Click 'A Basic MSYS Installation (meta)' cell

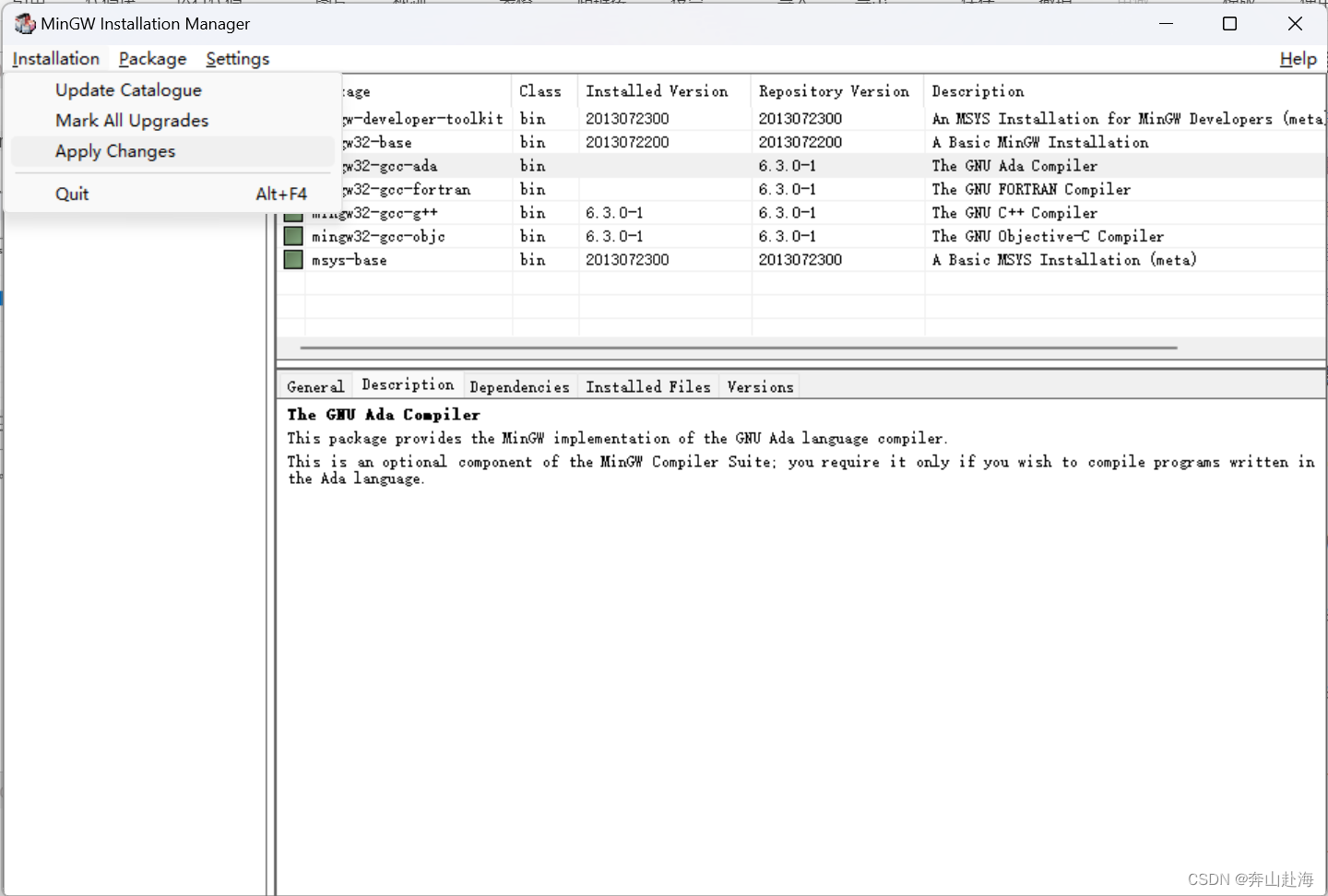(1064, 260)
